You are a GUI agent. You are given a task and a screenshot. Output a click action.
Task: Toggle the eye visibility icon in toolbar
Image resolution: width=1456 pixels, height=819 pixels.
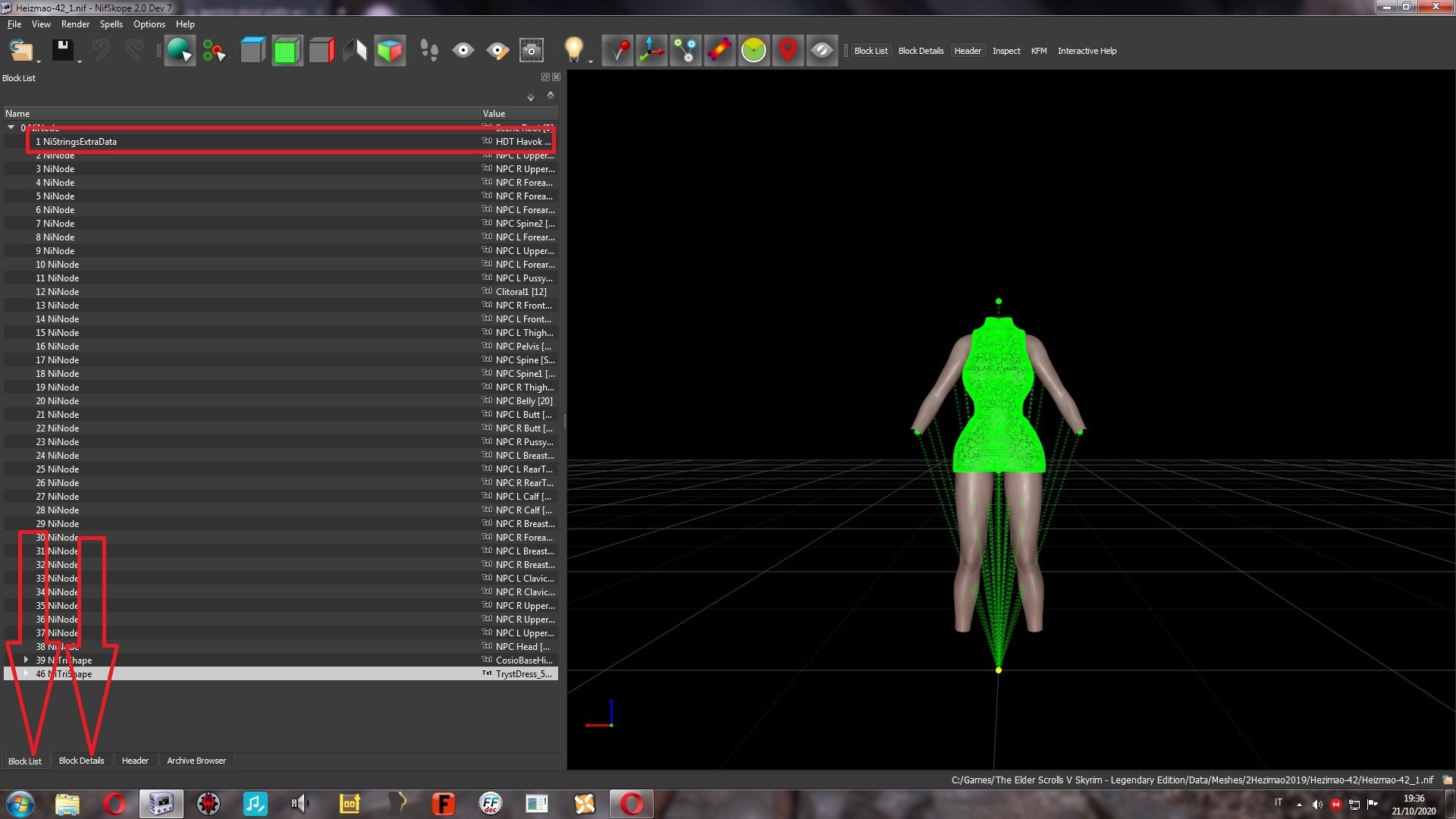coord(463,51)
